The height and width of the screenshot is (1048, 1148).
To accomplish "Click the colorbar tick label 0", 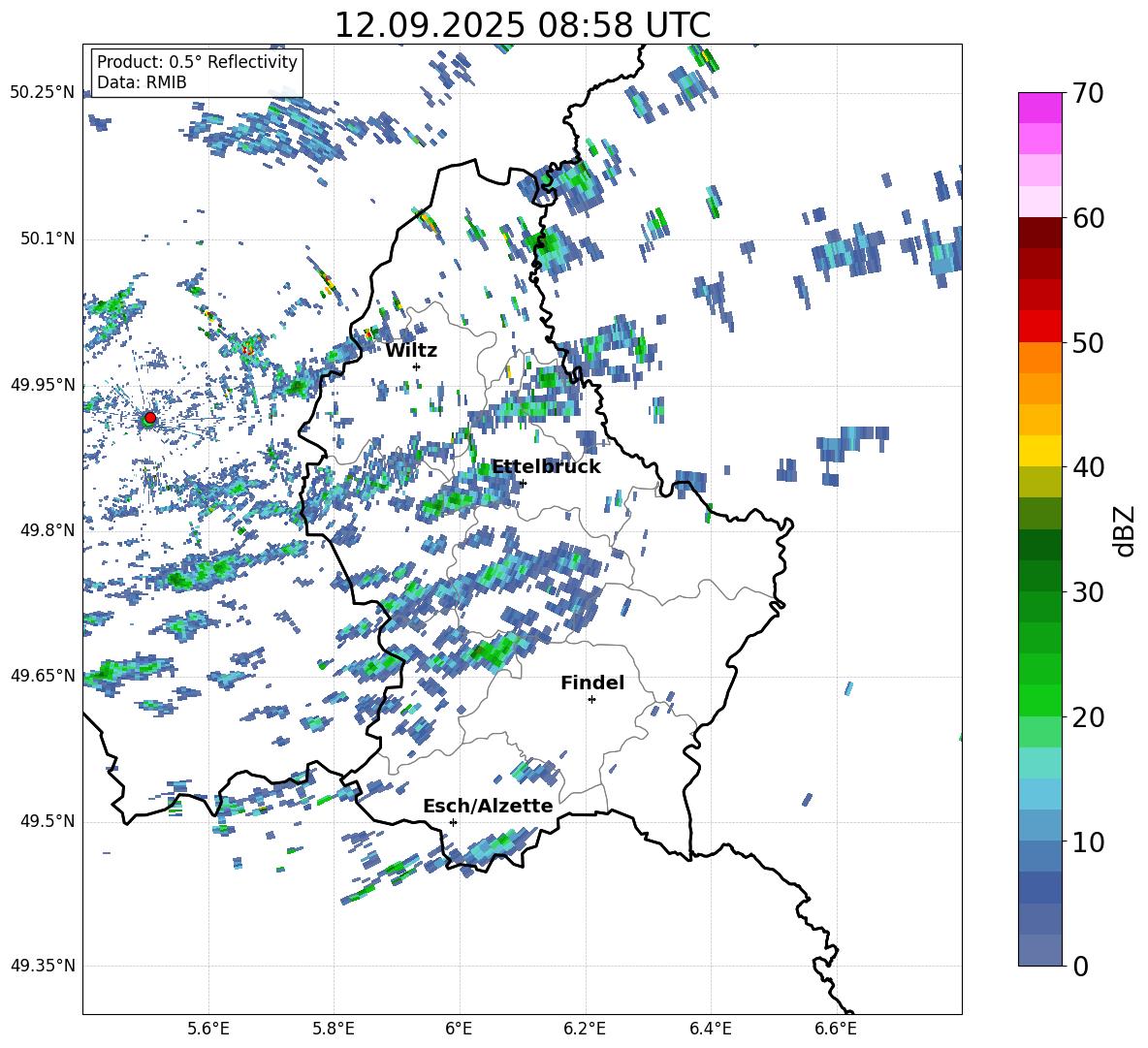I will point(1081,966).
